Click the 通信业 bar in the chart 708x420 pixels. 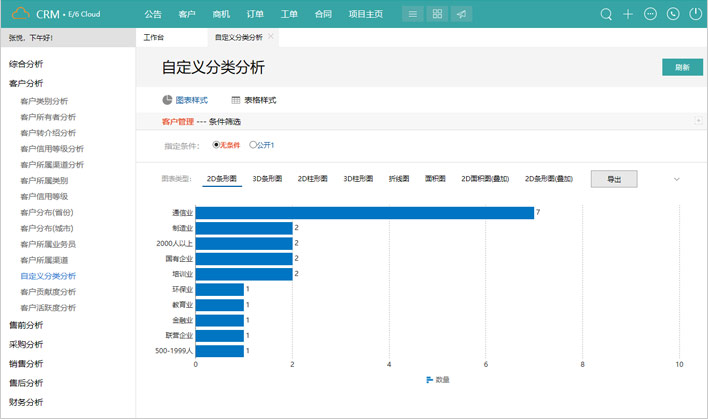pyautogui.click(x=364, y=213)
